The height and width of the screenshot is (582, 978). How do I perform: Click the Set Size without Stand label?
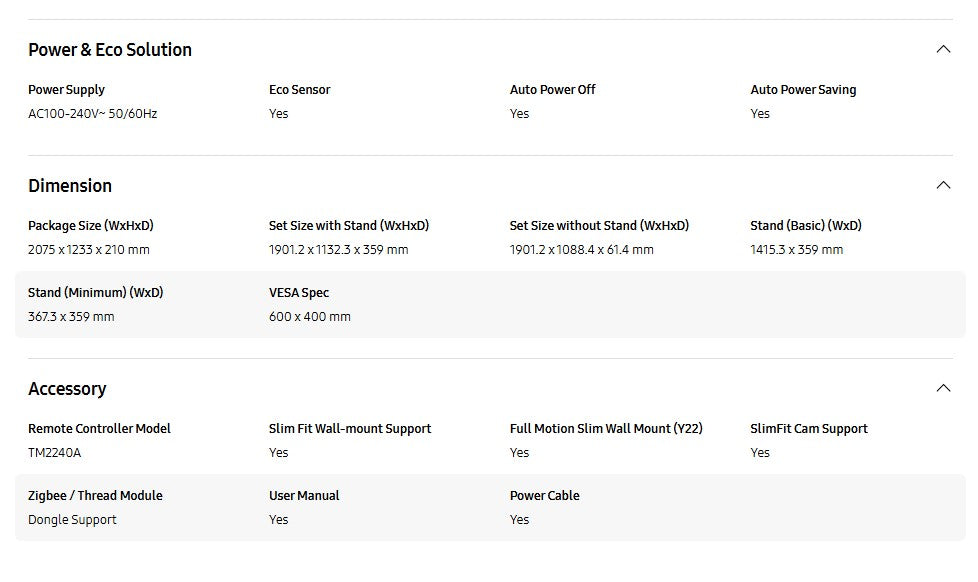coord(599,226)
